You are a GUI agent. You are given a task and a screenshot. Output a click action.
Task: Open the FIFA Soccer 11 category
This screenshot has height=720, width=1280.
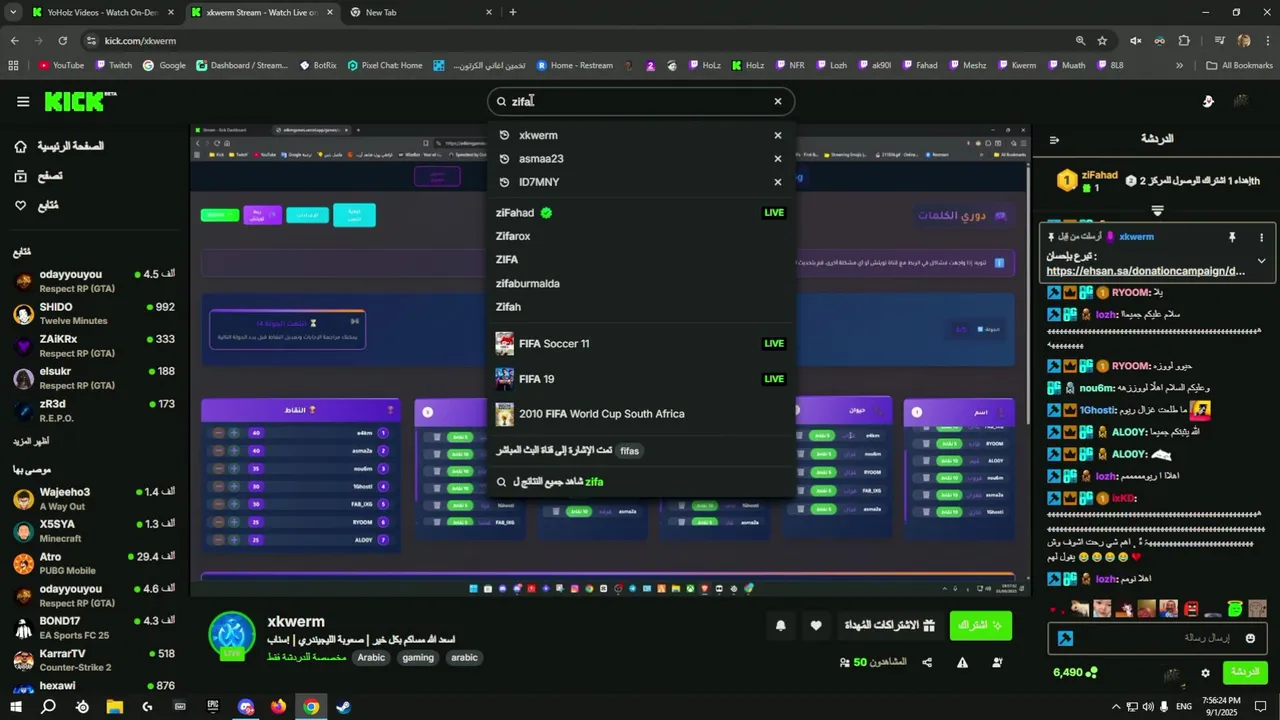point(640,343)
